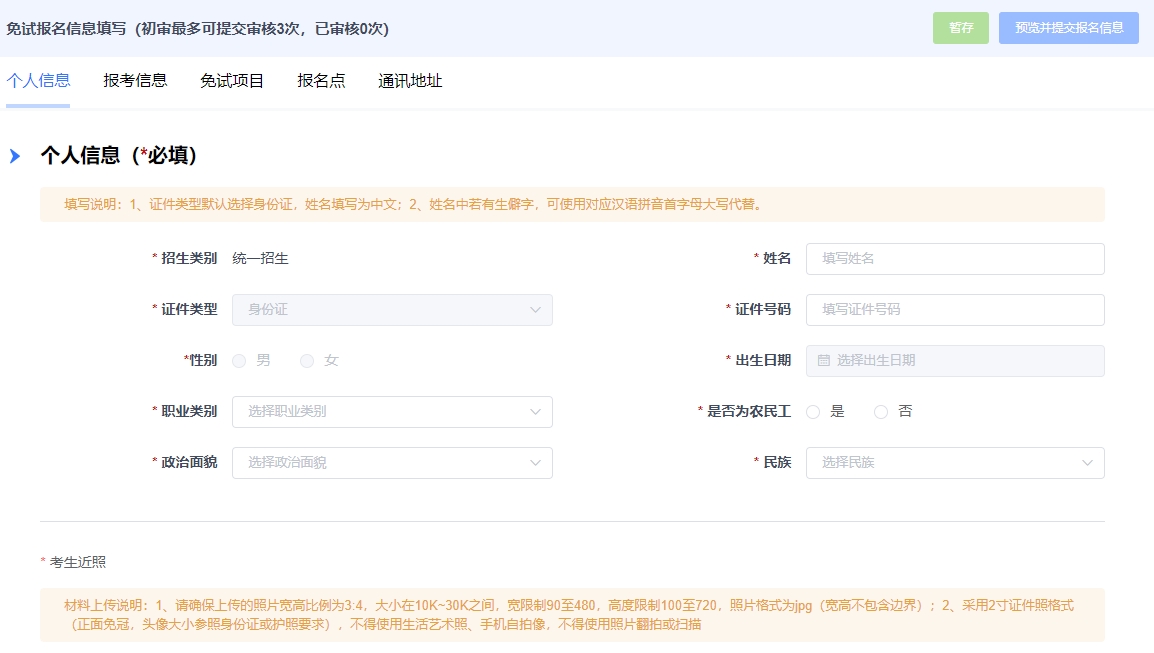
Task: Expand the 职业类别 dropdown
Action: click(x=392, y=412)
